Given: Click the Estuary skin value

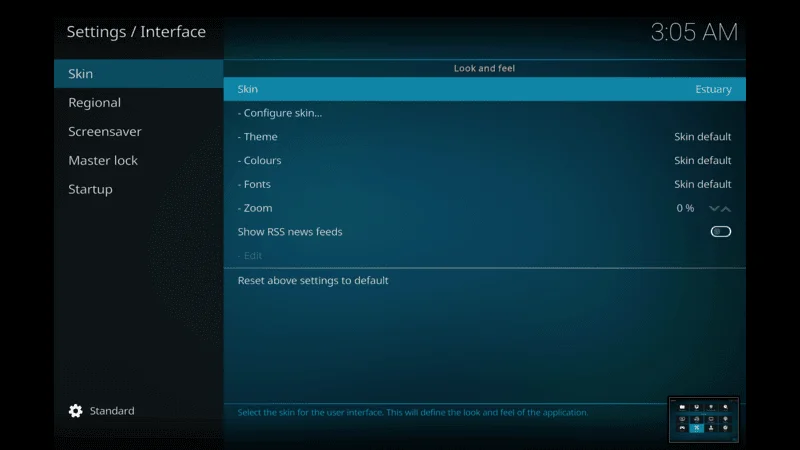Looking at the screenshot, I should coord(713,89).
